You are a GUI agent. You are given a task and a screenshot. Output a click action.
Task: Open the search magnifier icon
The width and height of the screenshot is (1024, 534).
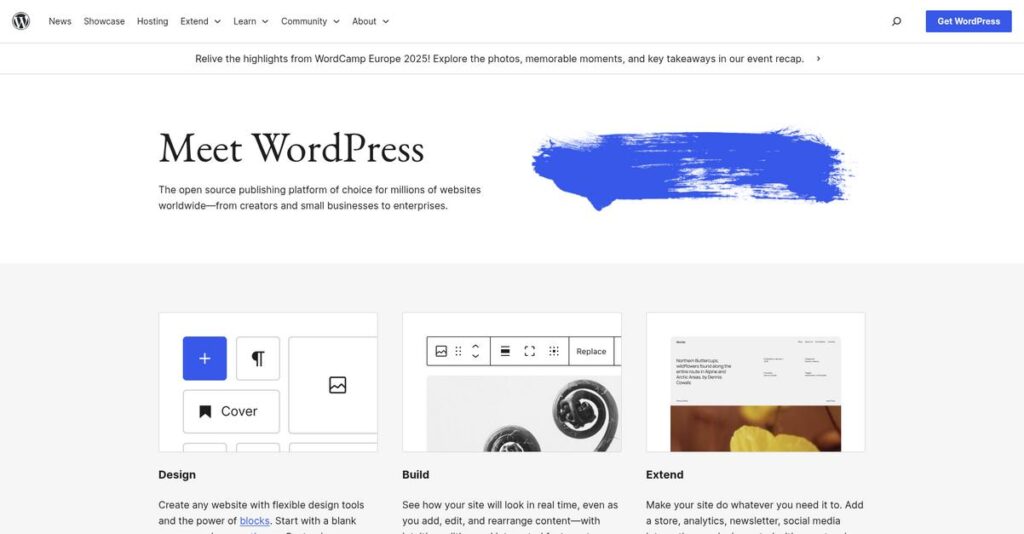coord(896,21)
